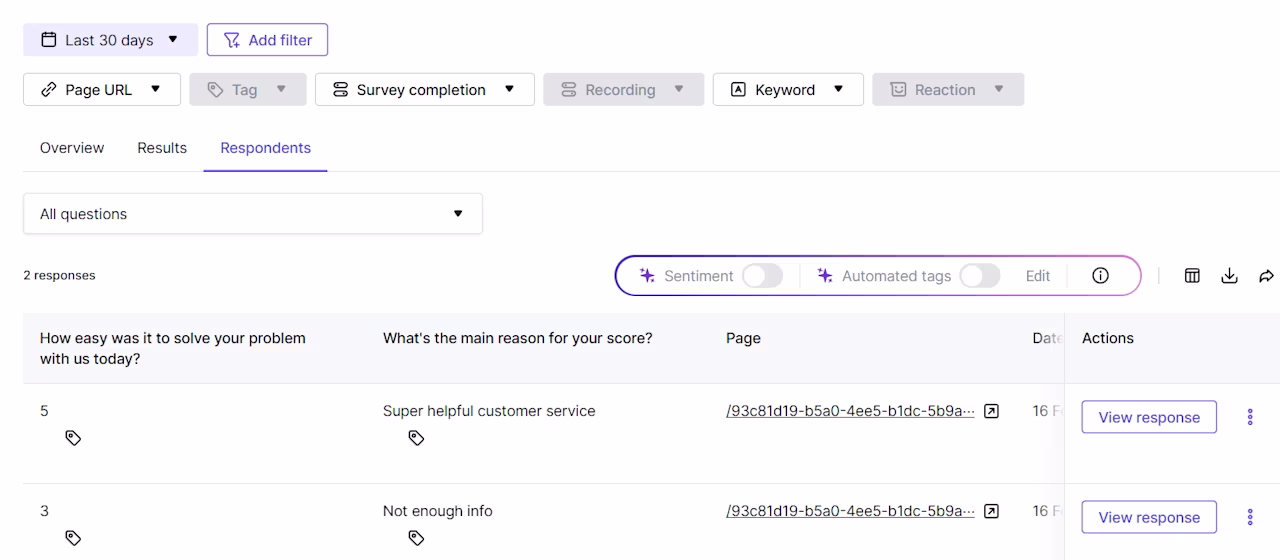
Task: Open the Tag filter dropdown
Action: click(248, 89)
